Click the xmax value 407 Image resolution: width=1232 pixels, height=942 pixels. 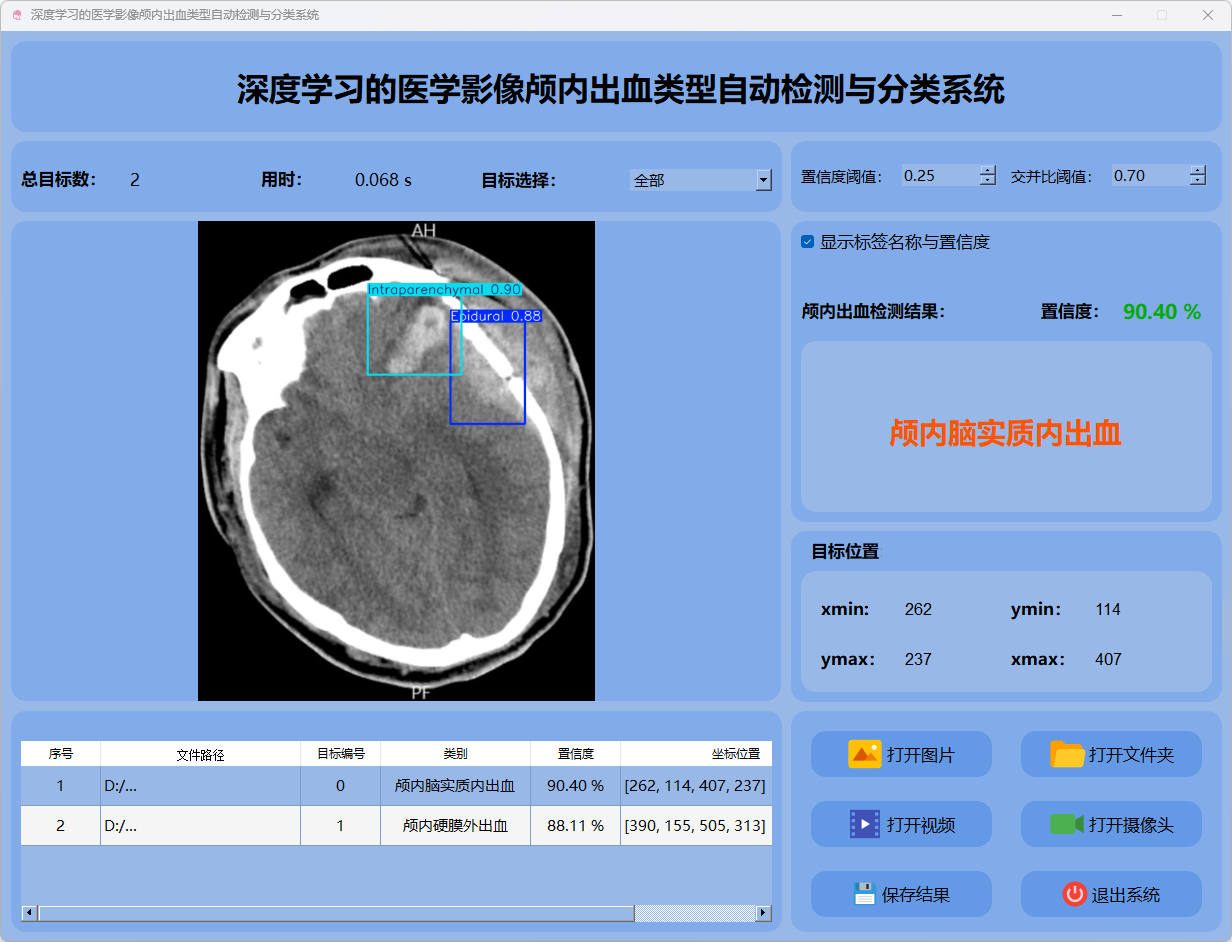coord(1108,659)
